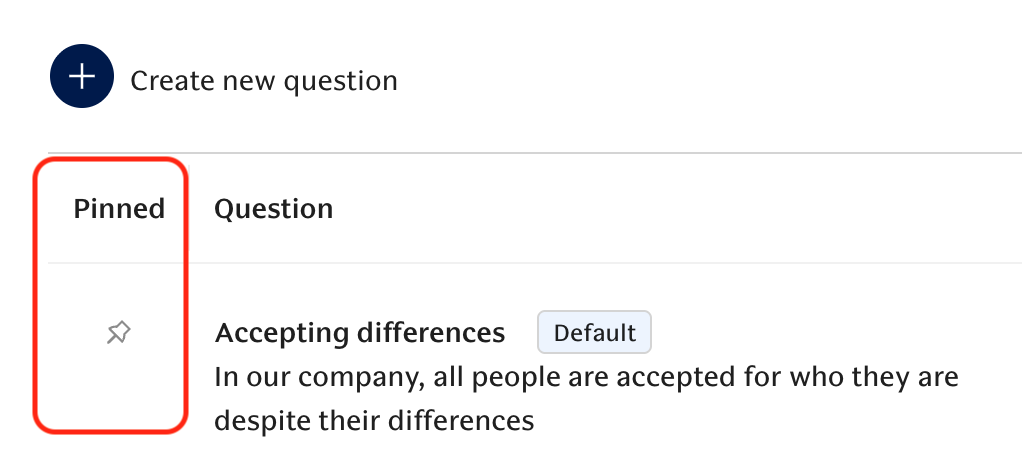Click the 'Default' badge

coord(594,333)
